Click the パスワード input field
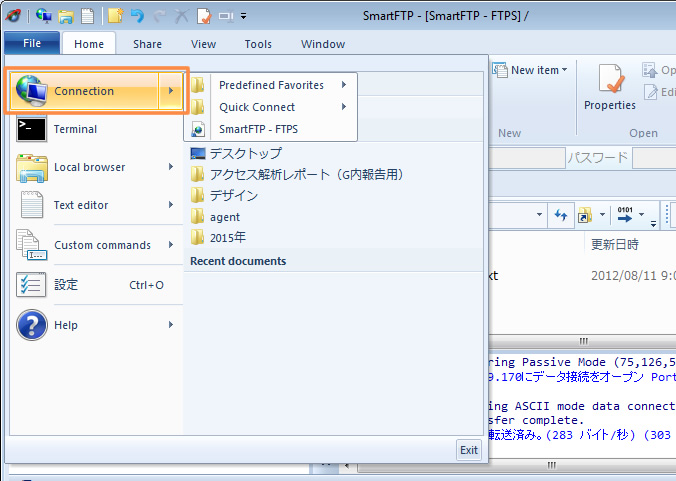 point(653,157)
